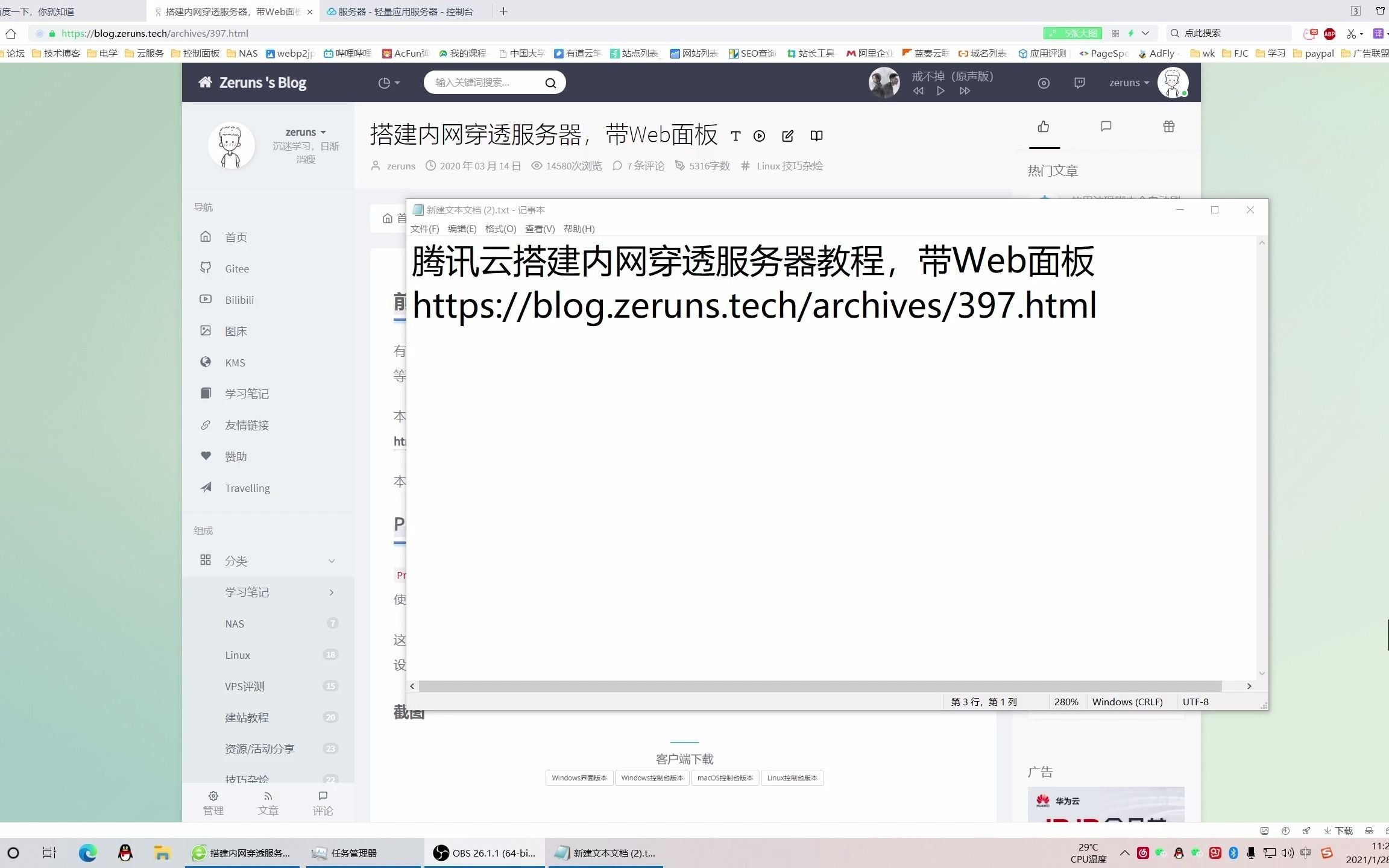Click the play-circle icon beside article title
Viewport: 1389px width, 868px height.
click(760, 136)
